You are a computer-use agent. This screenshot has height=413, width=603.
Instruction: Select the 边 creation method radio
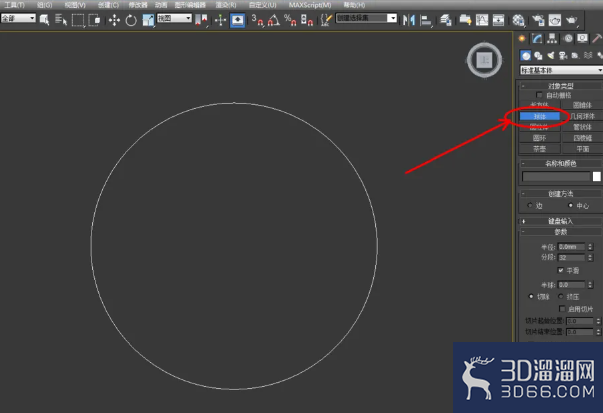(x=530, y=206)
